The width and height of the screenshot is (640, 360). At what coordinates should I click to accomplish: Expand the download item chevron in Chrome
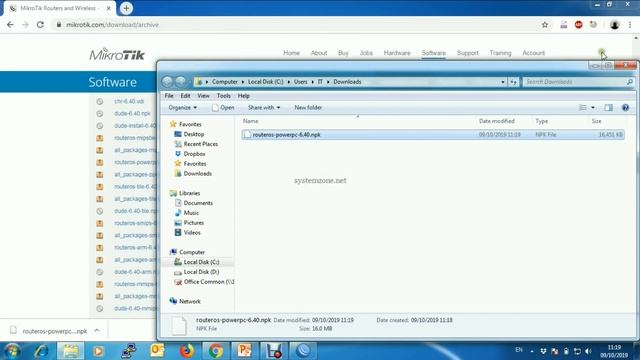[97, 331]
